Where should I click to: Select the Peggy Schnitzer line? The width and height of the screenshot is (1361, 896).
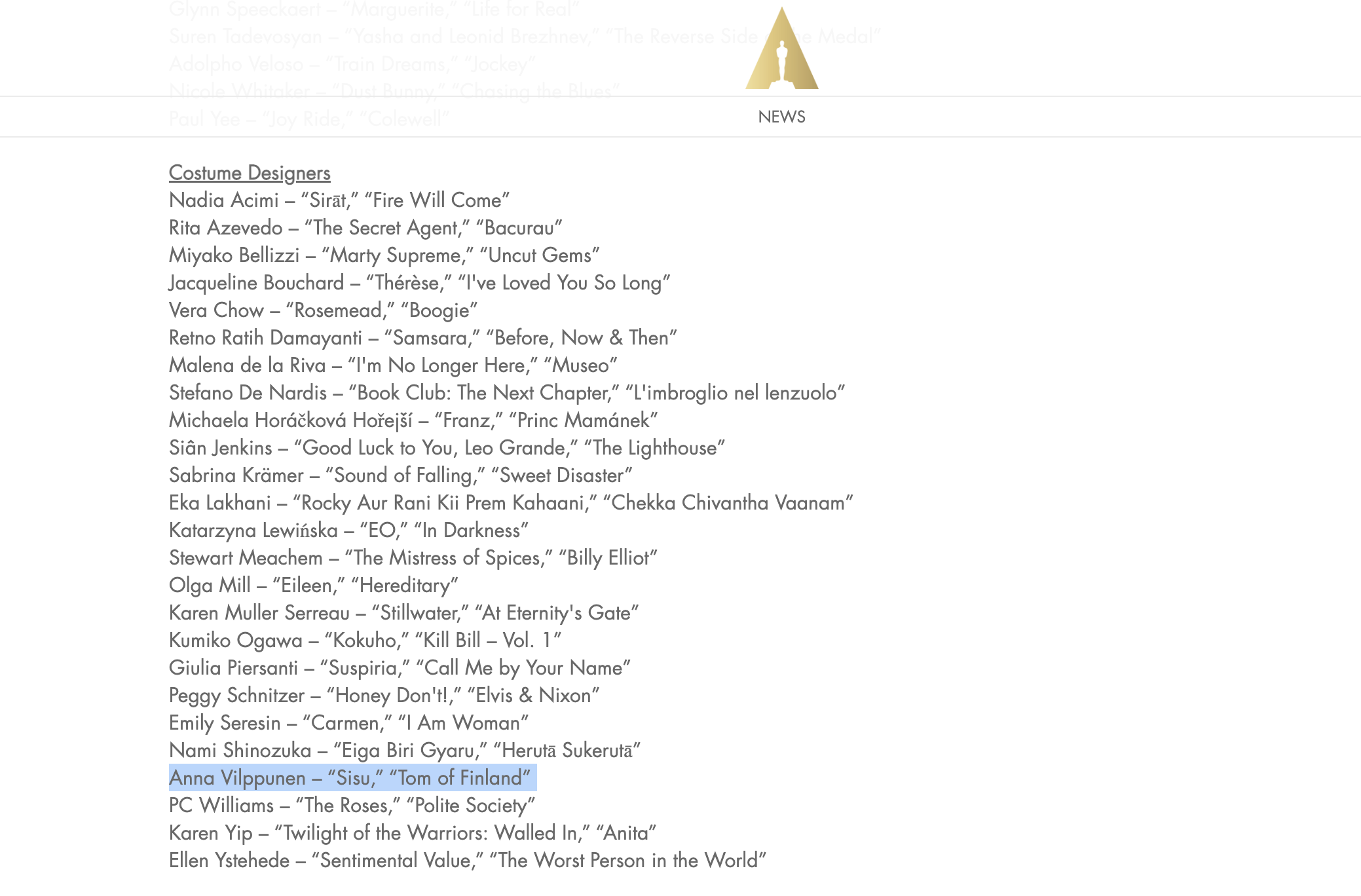pos(384,696)
